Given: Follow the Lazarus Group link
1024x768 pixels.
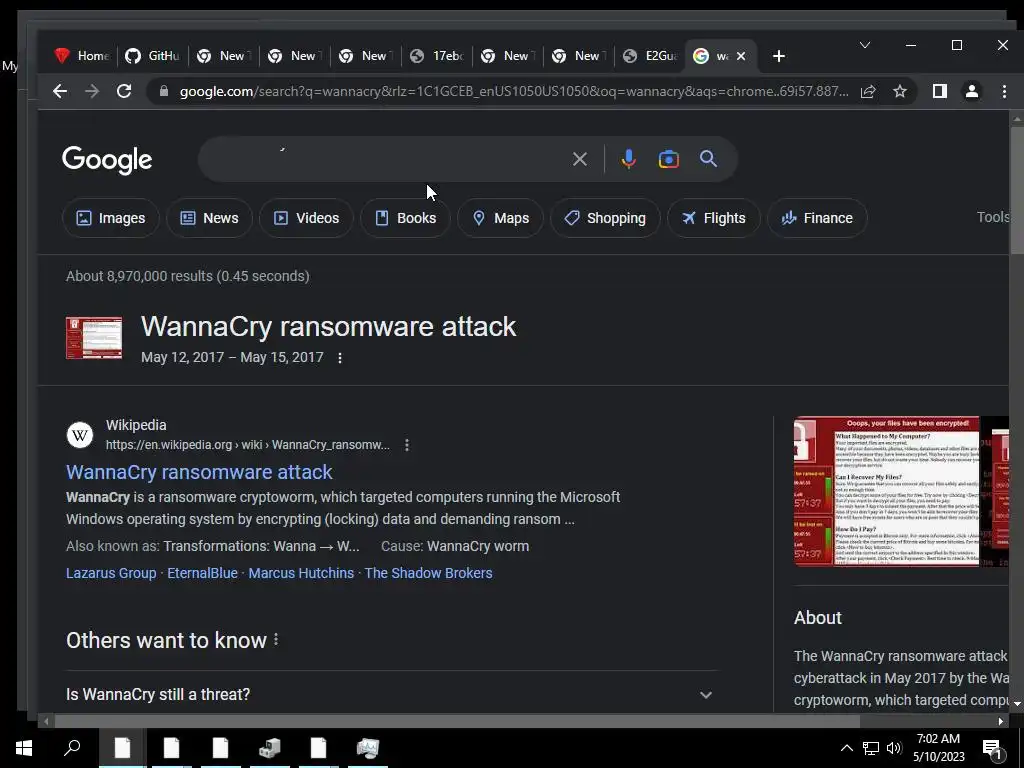Looking at the screenshot, I should [111, 573].
